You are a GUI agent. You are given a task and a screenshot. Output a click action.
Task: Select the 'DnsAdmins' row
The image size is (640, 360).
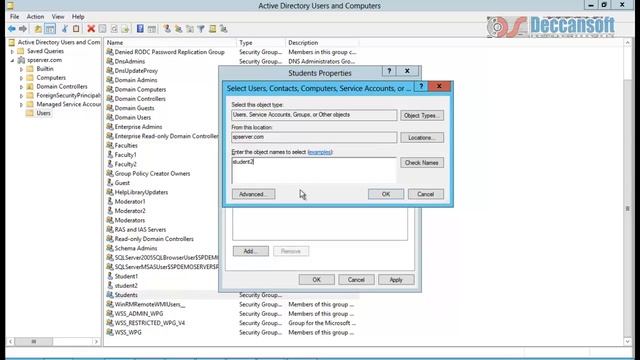[126, 61]
